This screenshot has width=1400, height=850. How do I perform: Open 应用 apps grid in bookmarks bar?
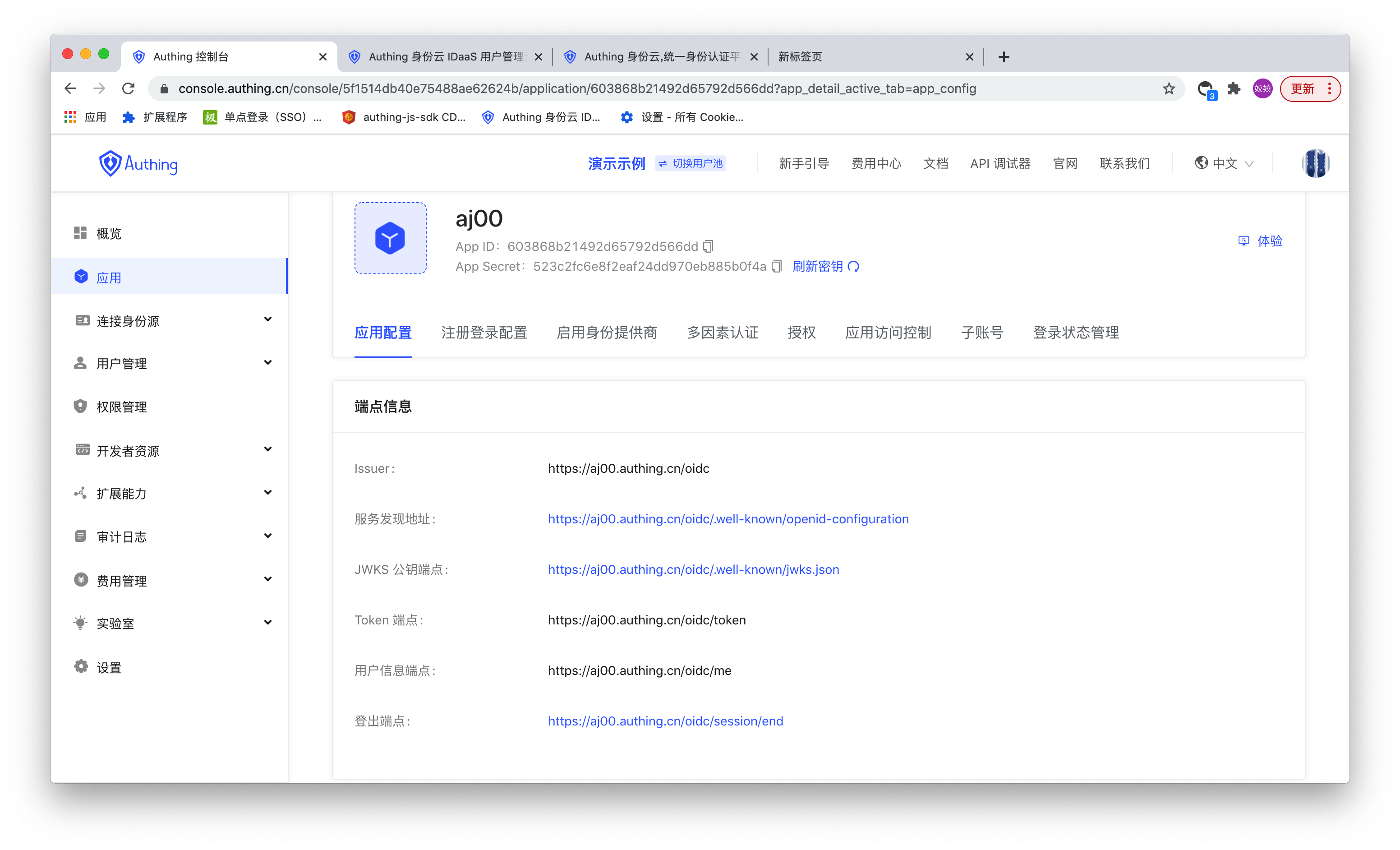point(85,117)
